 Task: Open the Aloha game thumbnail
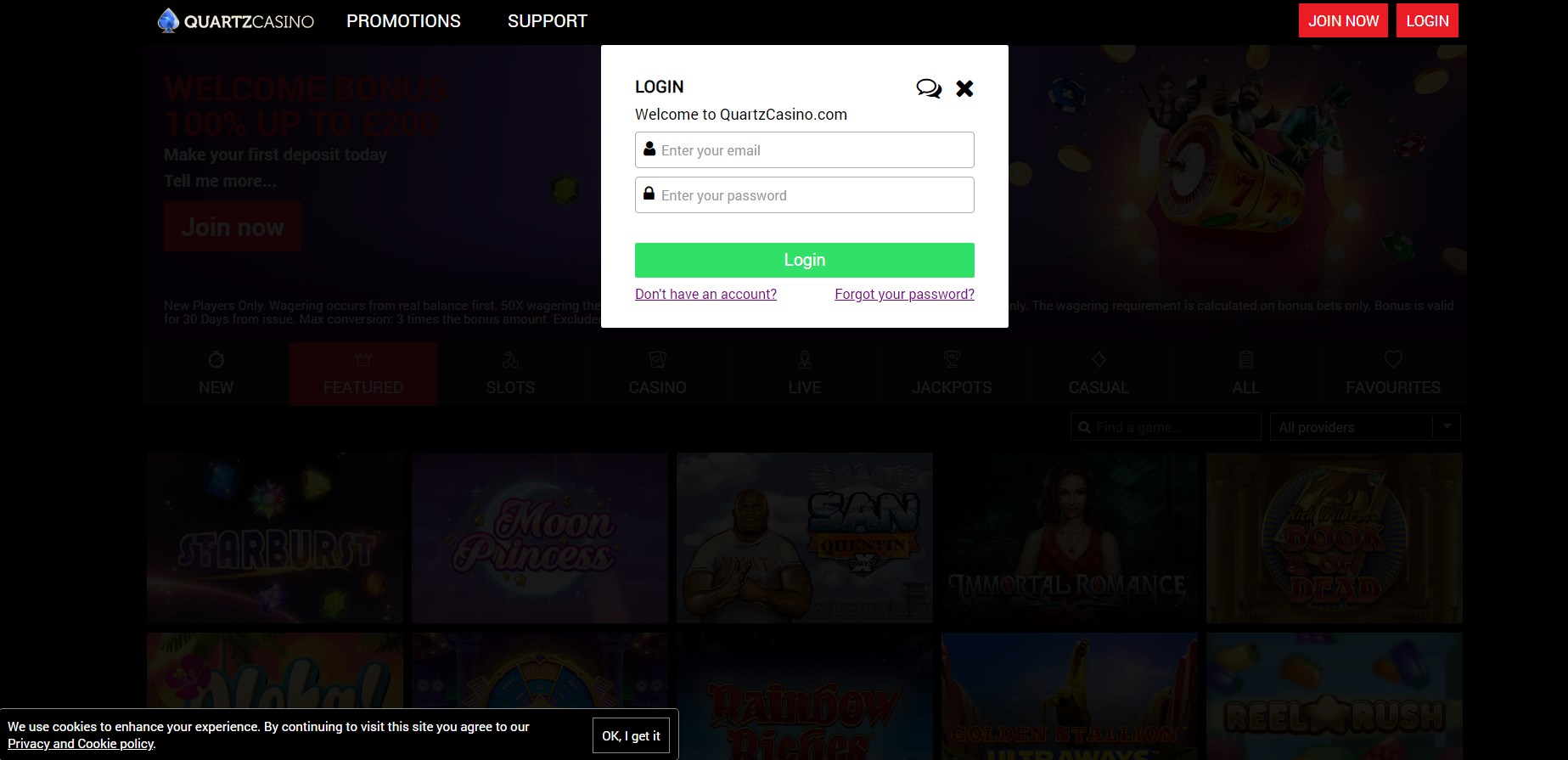click(275, 671)
